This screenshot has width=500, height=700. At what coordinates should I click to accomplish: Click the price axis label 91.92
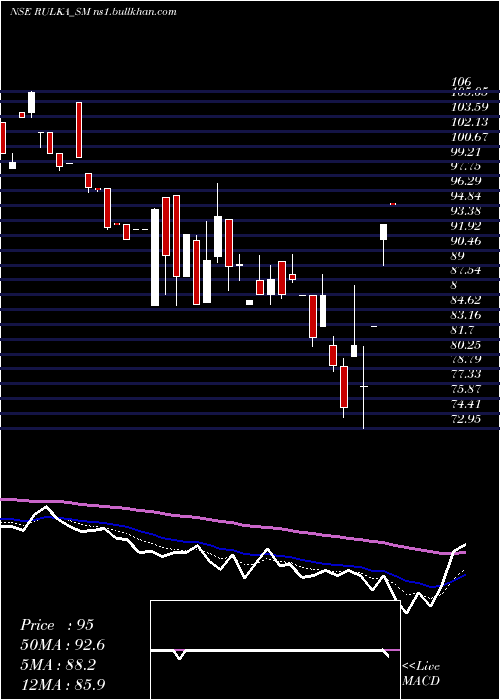coord(466,226)
